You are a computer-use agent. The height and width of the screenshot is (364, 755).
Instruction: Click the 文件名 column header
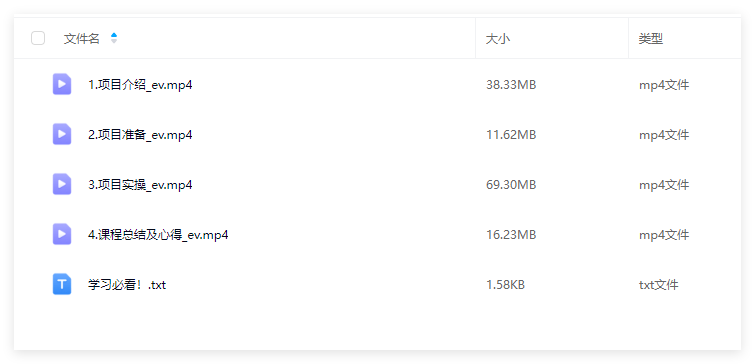tap(81, 39)
